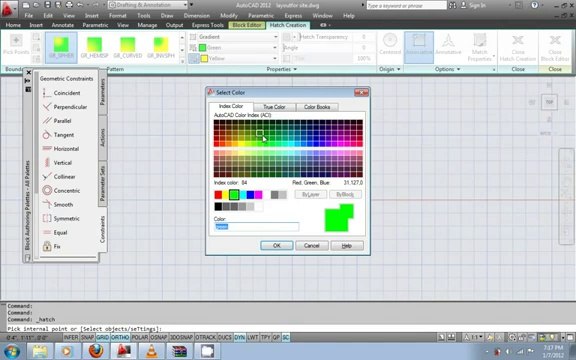Pick the magenta standard color swatch
576x360 pixels.
pos(259,195)
